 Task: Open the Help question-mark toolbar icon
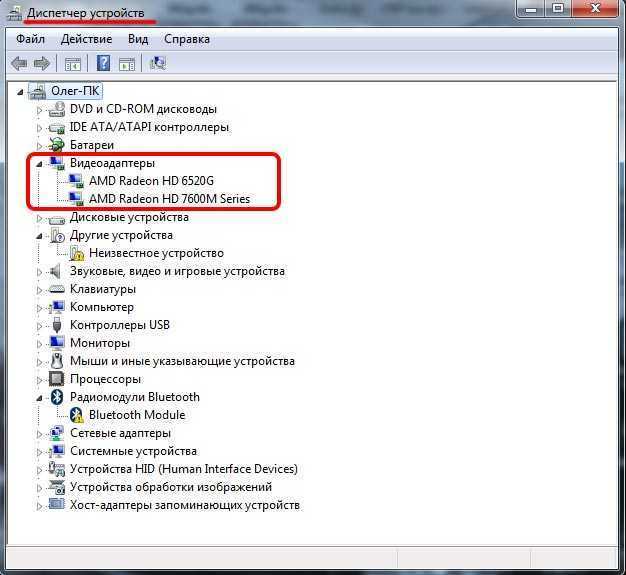coord(103,63)
